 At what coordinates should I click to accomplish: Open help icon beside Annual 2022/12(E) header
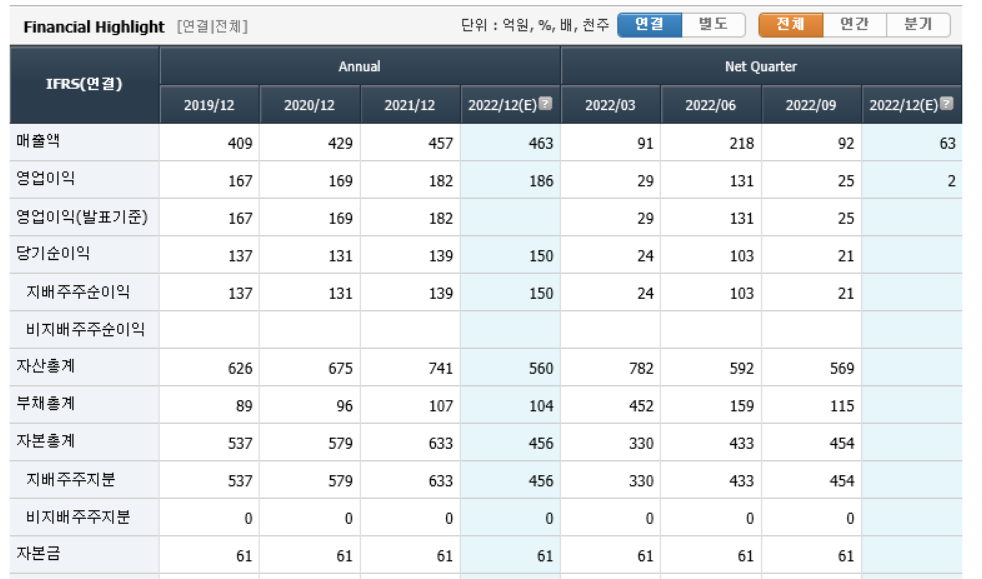pyautogui.click(x=545, y=103)
